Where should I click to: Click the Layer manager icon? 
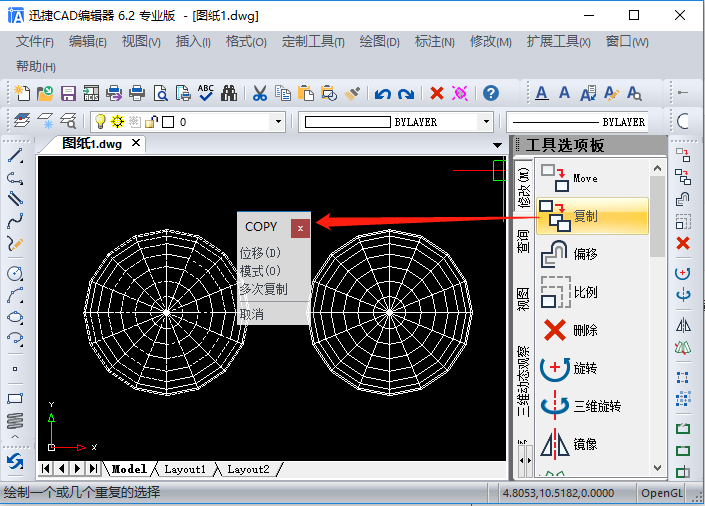pos(22,121)
